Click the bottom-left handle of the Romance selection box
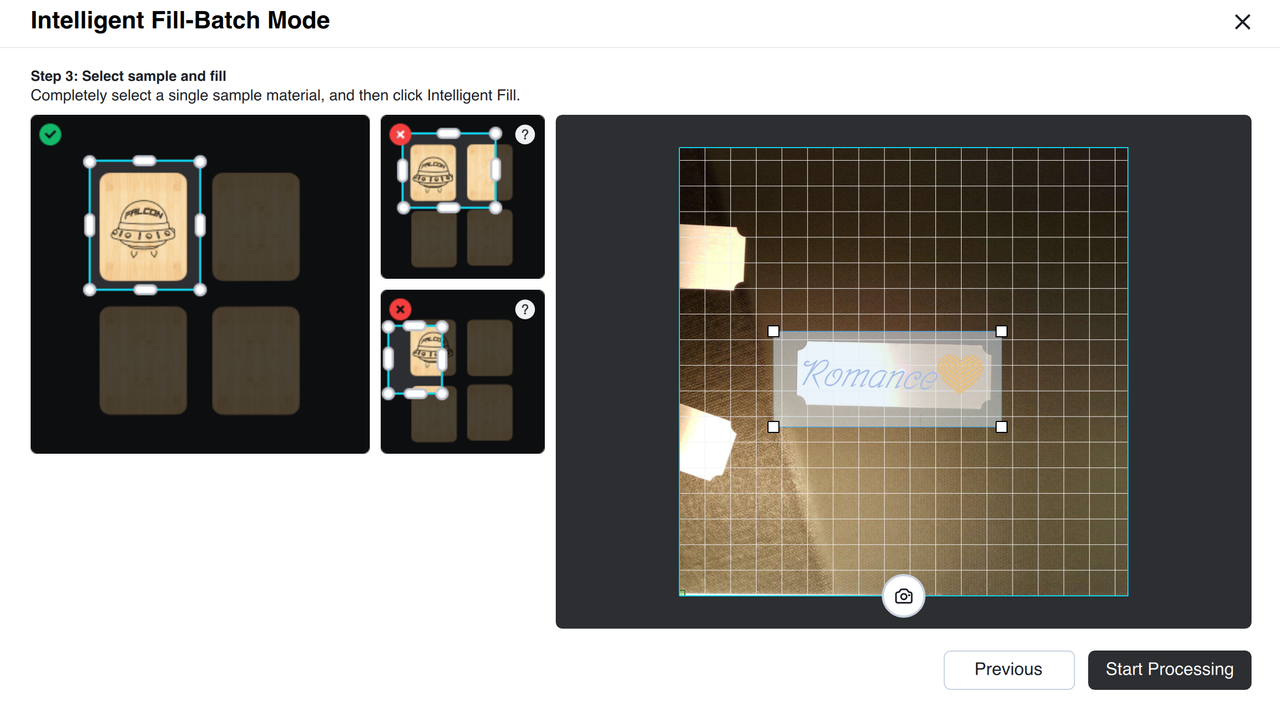Image resolution: width=1280 pixels, height=703 pixels. pyautogui.click(x=773, y=427)
